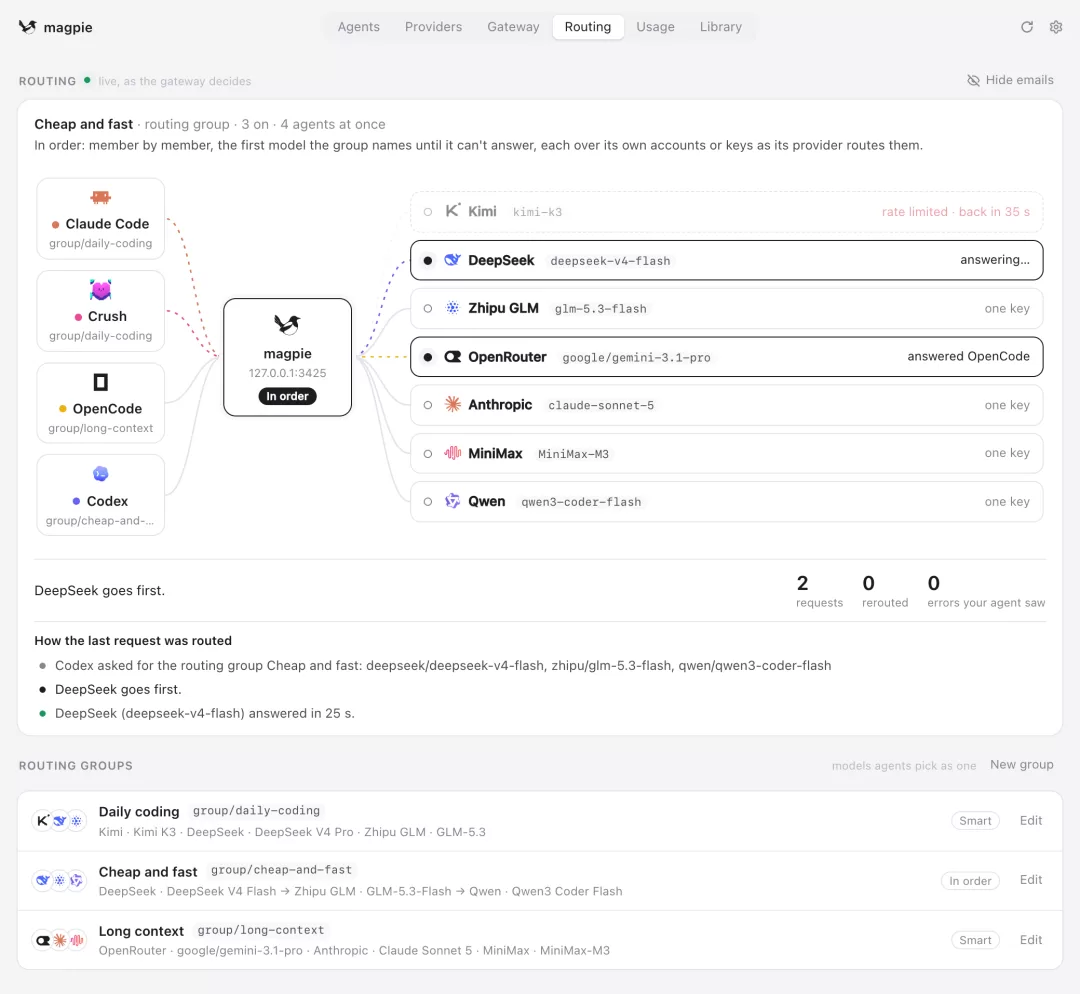Screen dimensions: 1080x994
Task: Click the Long context group provider icons
Action: click(x=59, y=940)
